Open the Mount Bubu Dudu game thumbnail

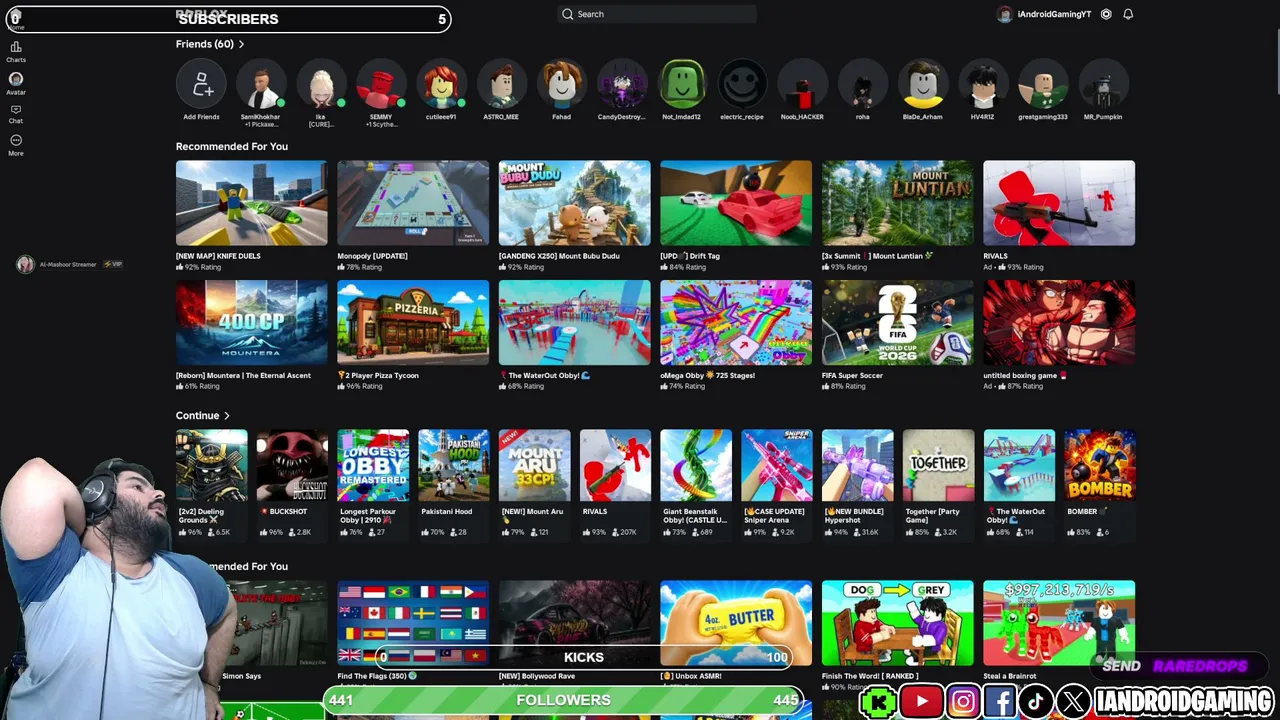(575, 203)
